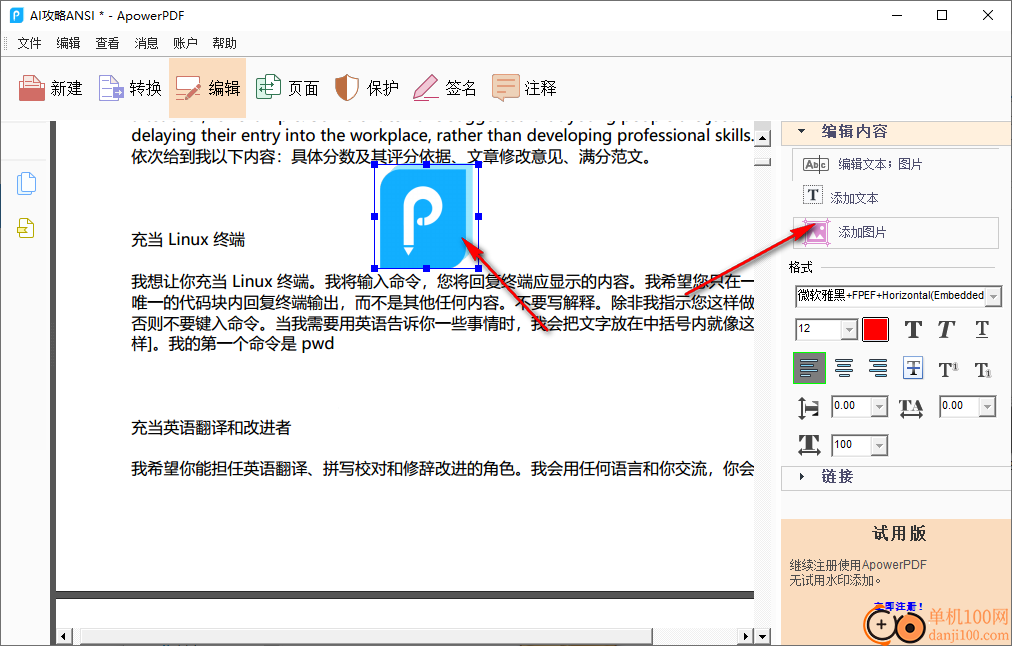Show page thumbnails from left sidebar icon
Image resolution: width=1012 pixels, height=646 pixels.
26,183
